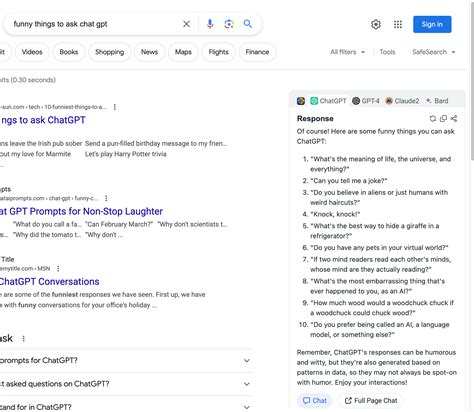This screenshot has width=474, height=412.
Task: Clear the search box with X icon
Action: pos(186,24)
